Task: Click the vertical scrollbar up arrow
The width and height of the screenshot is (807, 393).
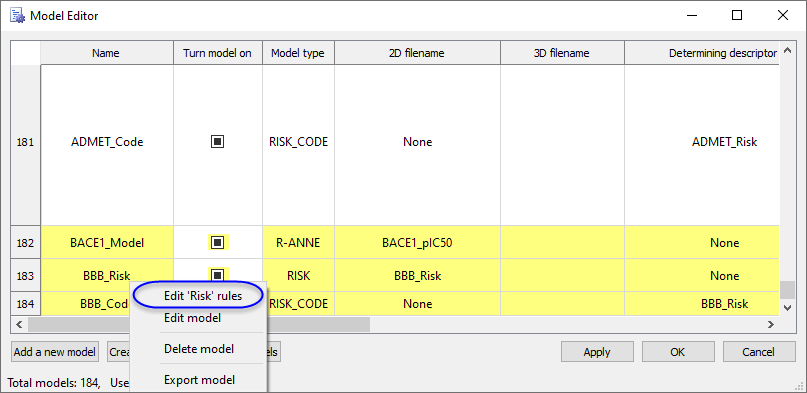Action: 786,50
